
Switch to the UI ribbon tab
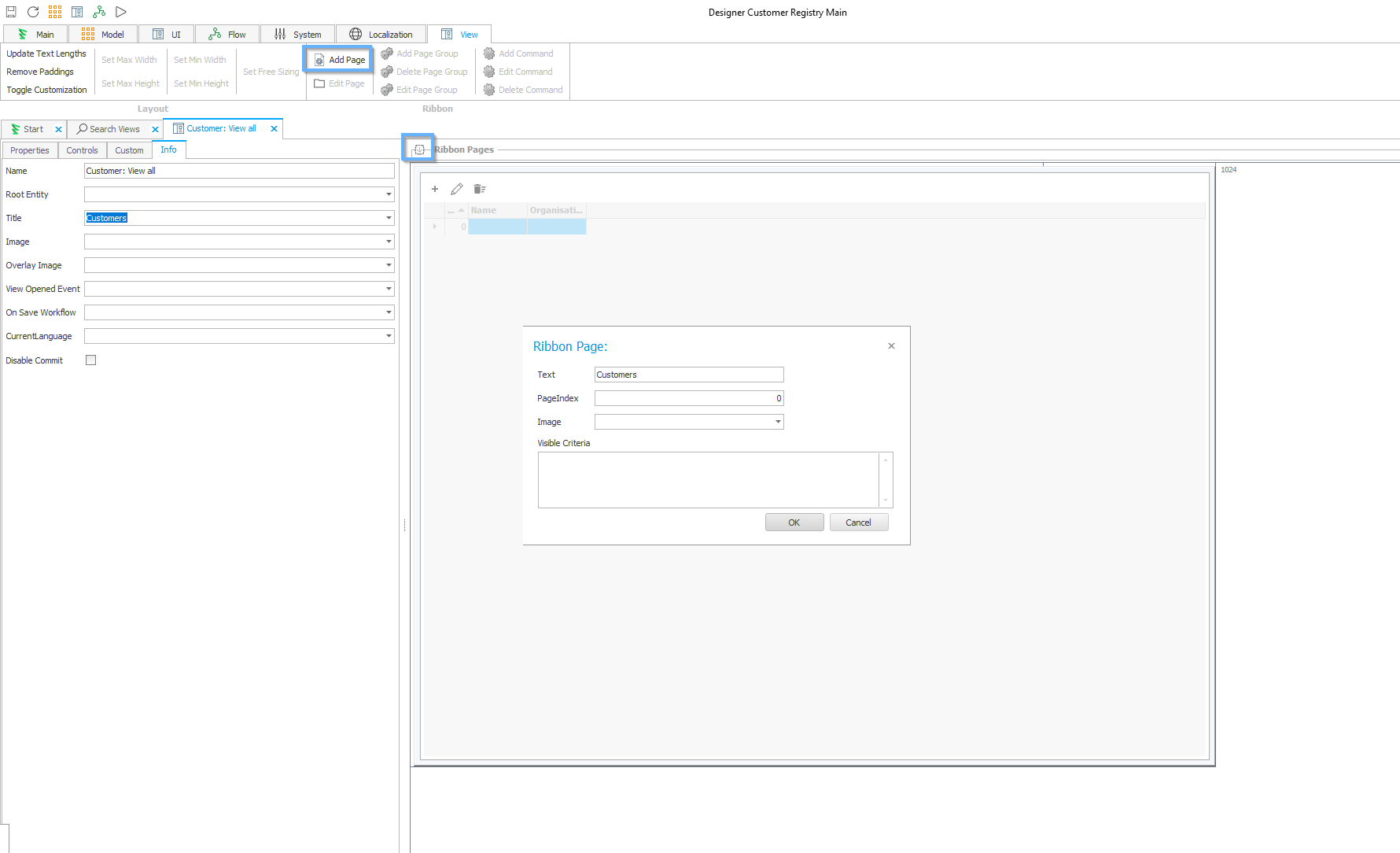click(x=167, y=35)
